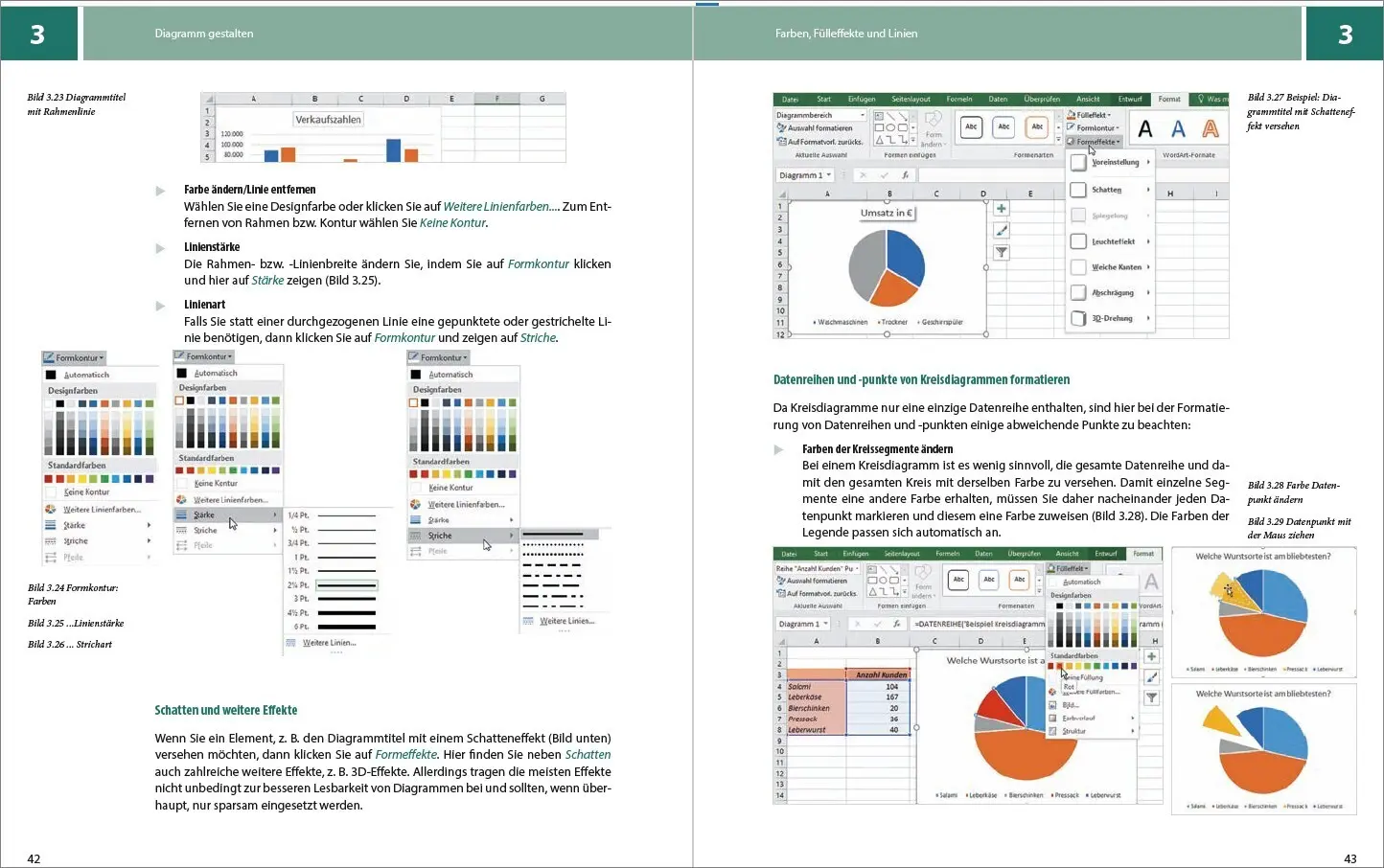
Task: Click Leberwurst cell in Wurstsorte spreadsheet
Action: coord(816,730)
